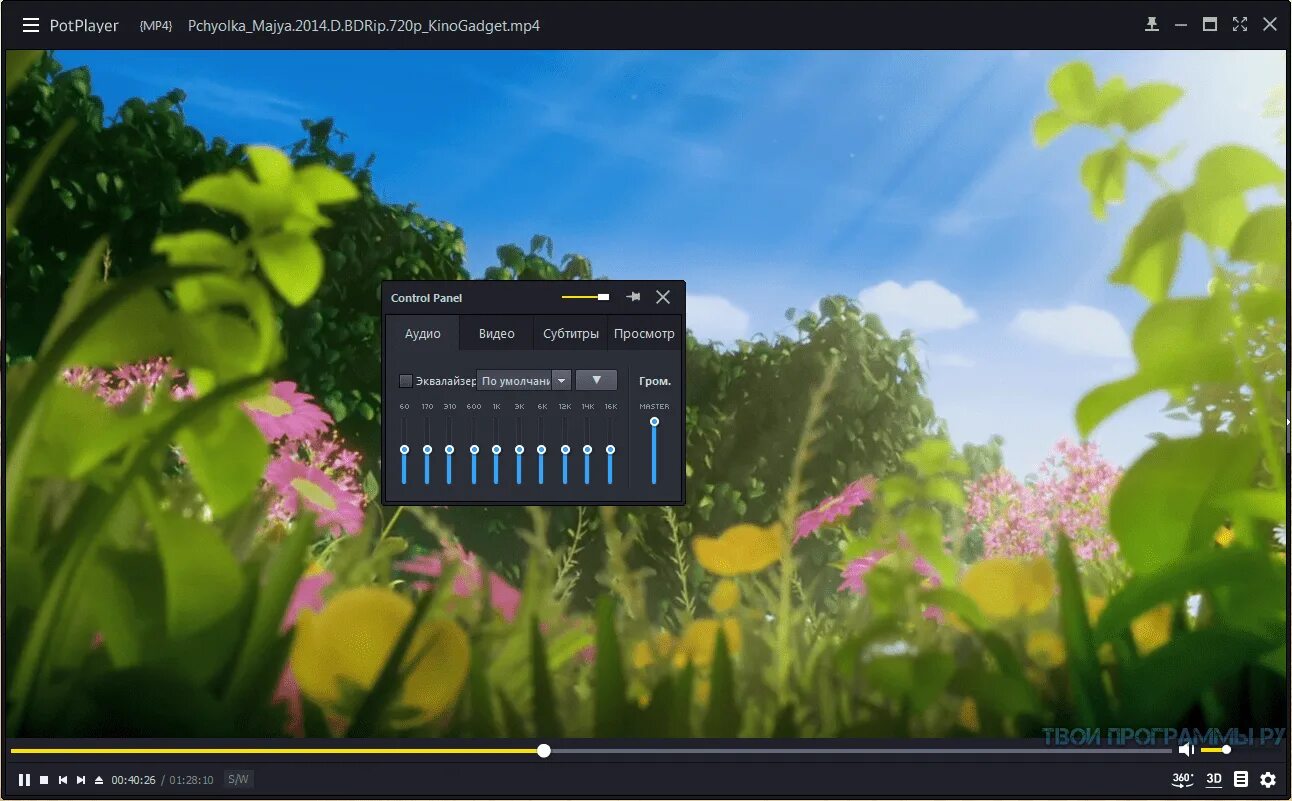The image size is (1292, 801).
Task: Switch to the Видео tab
Action: point(496,334)
